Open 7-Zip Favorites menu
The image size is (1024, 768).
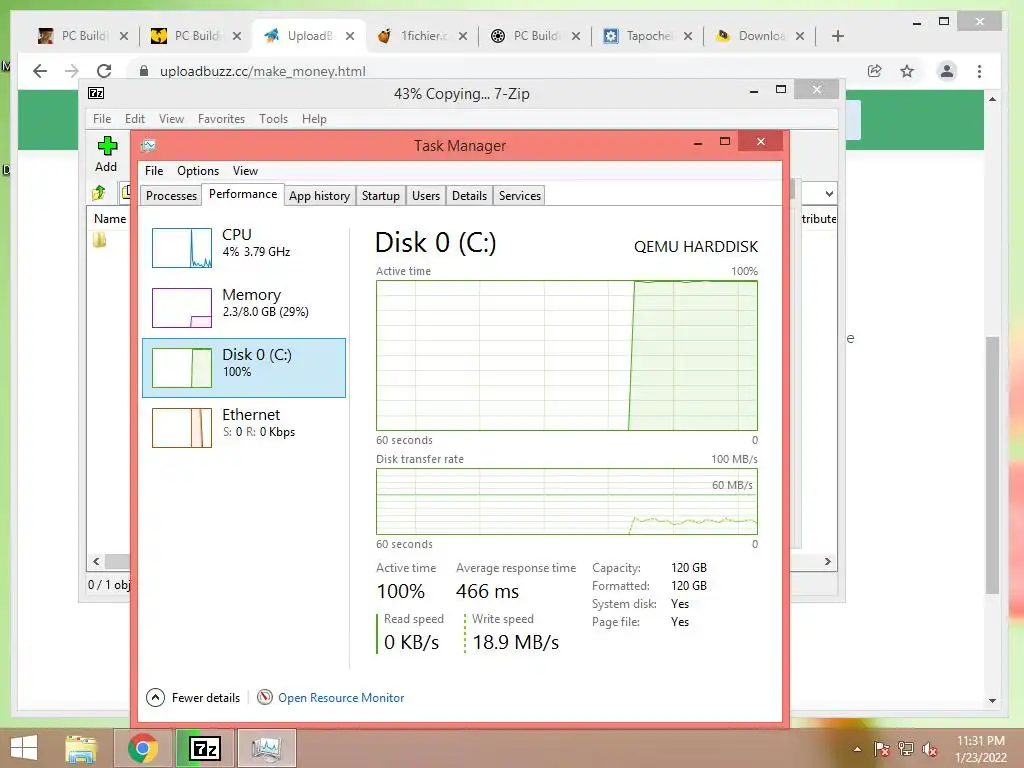point(221,119)
